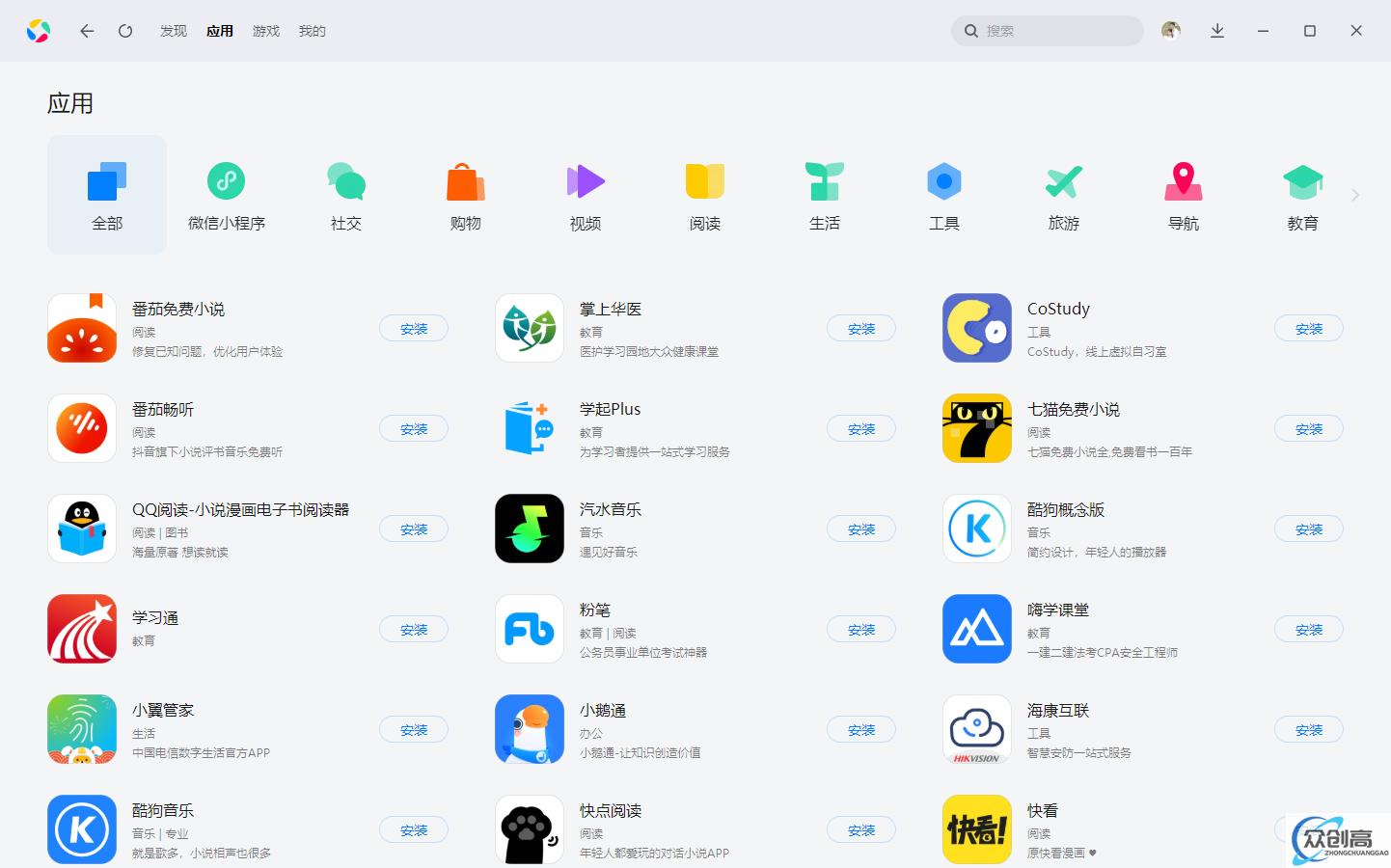Open the 嗨学课堂 app icon
The width and height of the screenshot is (1391, 868).
[x=977, y=629]
